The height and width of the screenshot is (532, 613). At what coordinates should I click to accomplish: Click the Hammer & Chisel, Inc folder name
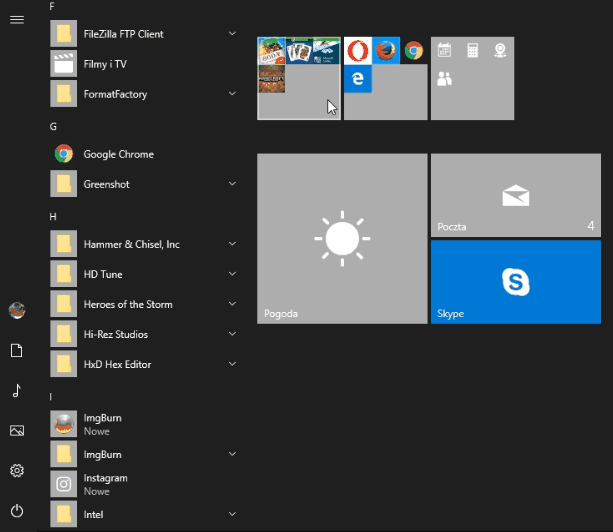tap(132, 244)
